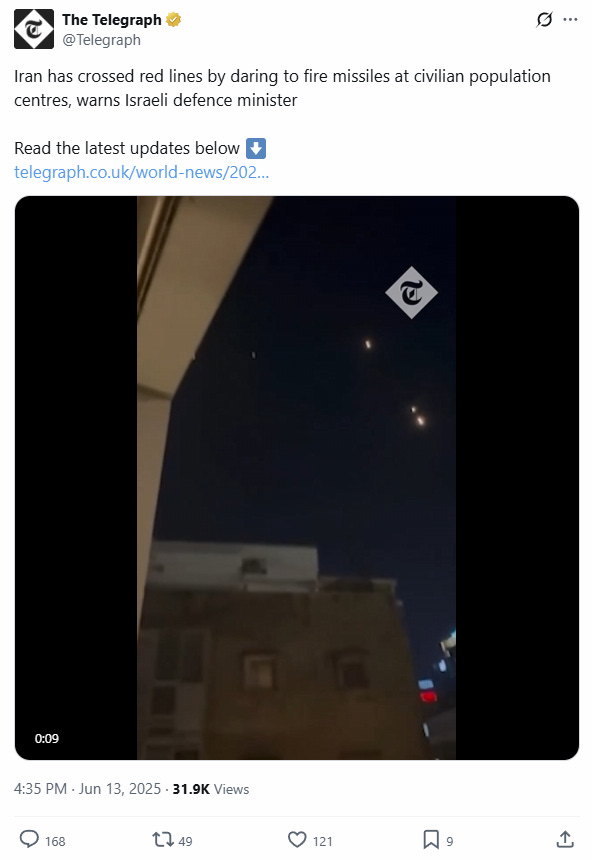Image resolution: width=592 pixels, height=860 pixels.
Task: Bookmark this post
Action: coord(431,839)
